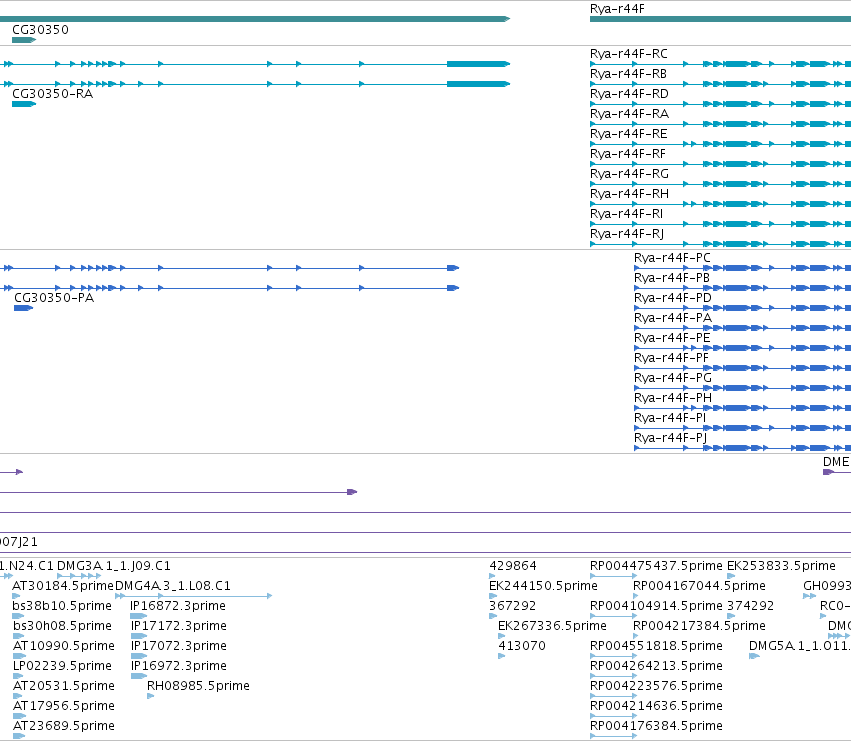Click EST RP004223576.5prime

pyautogui.click(x=656, y=686)
